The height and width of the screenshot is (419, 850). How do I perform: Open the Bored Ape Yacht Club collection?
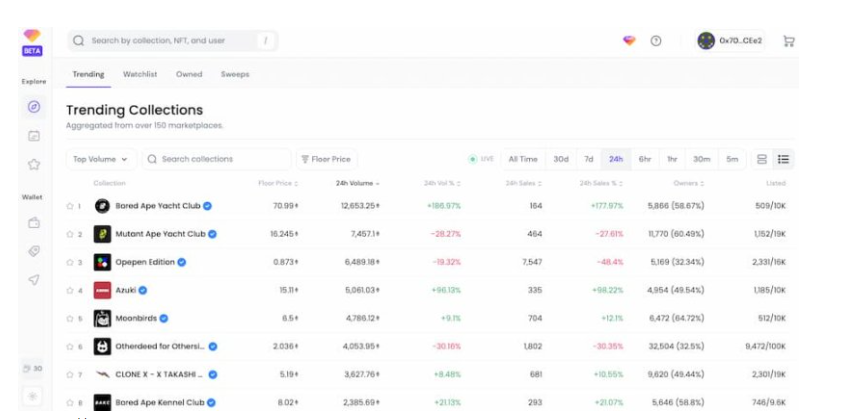(x=158, y=206)
